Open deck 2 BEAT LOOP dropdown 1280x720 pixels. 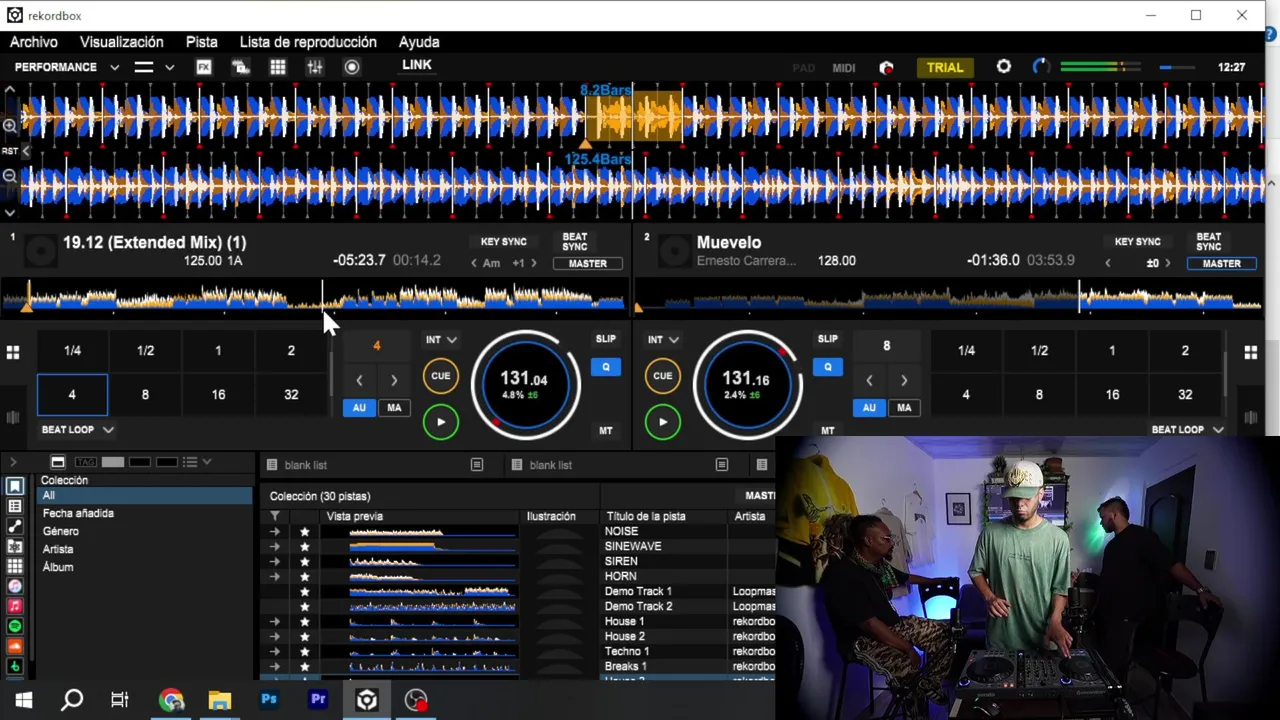tap(1187, 430)
